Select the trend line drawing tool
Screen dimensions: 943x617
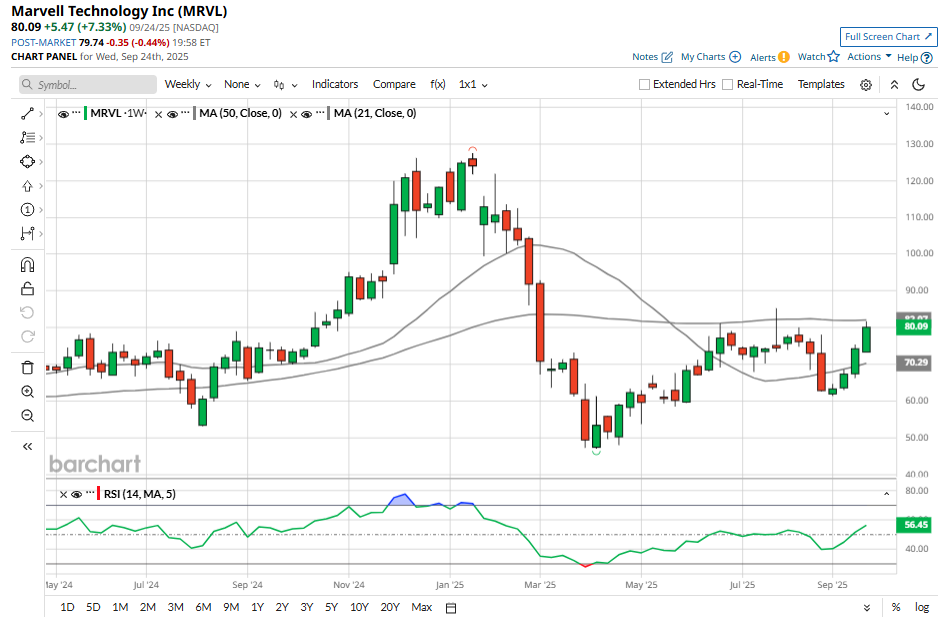tap(27, 114)
